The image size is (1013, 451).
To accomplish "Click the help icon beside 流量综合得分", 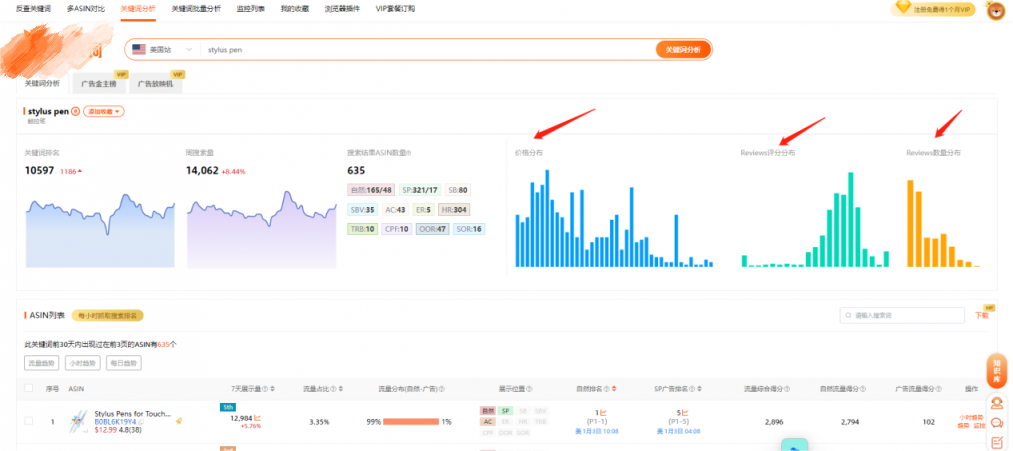I will click(x=789, y=389).
